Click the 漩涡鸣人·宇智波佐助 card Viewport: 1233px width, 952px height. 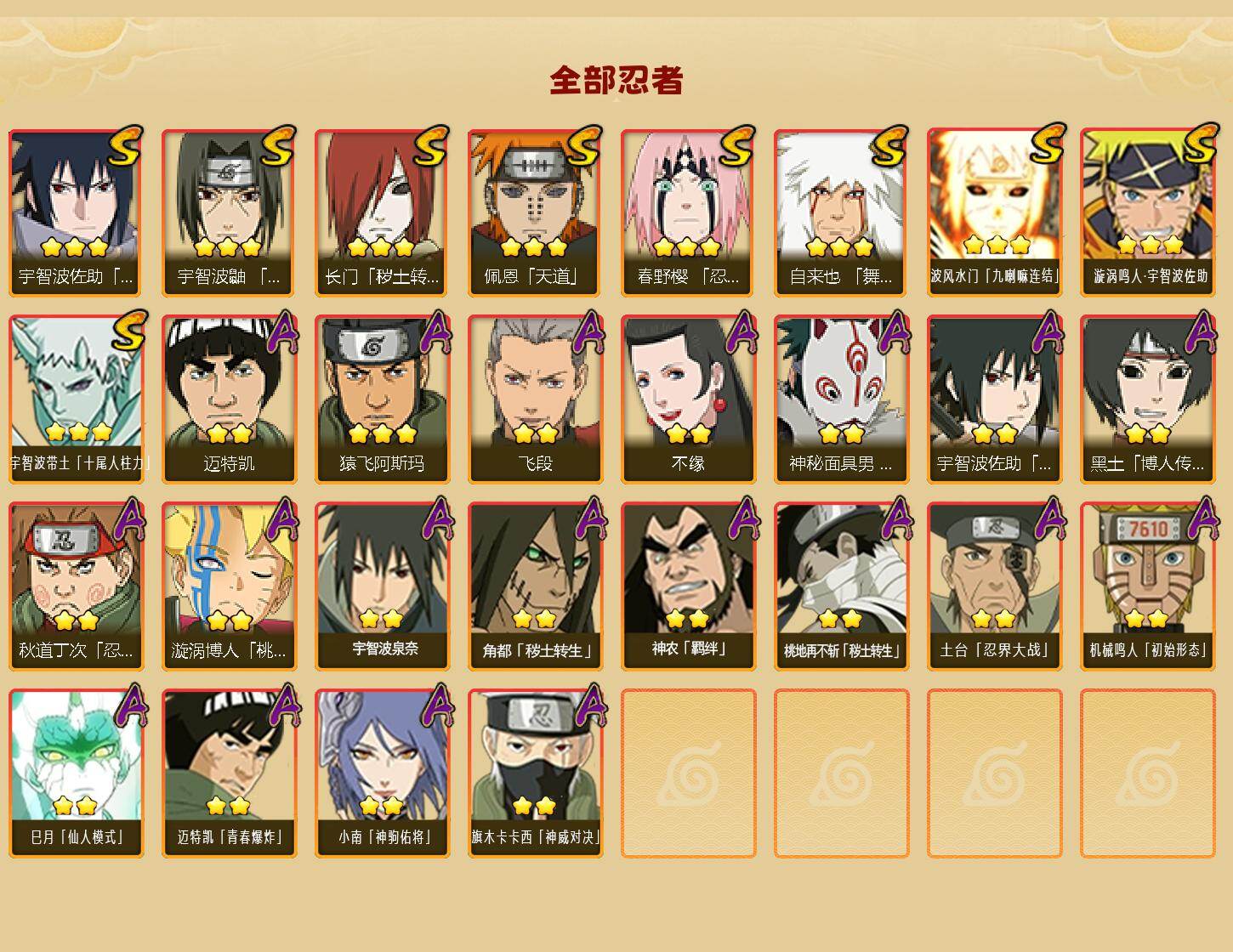[x=1147, y=212]
